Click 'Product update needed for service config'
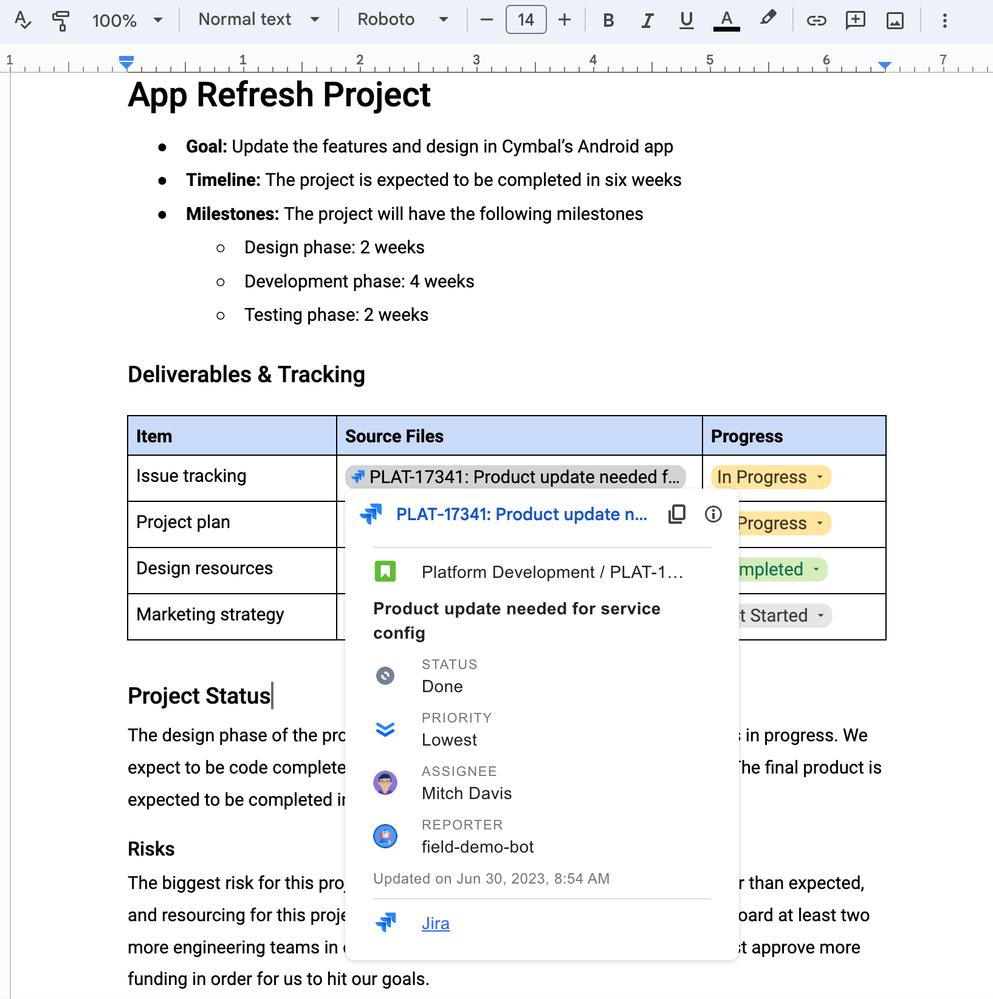This screenshot has height=999, width=993. tap(517, 621)
